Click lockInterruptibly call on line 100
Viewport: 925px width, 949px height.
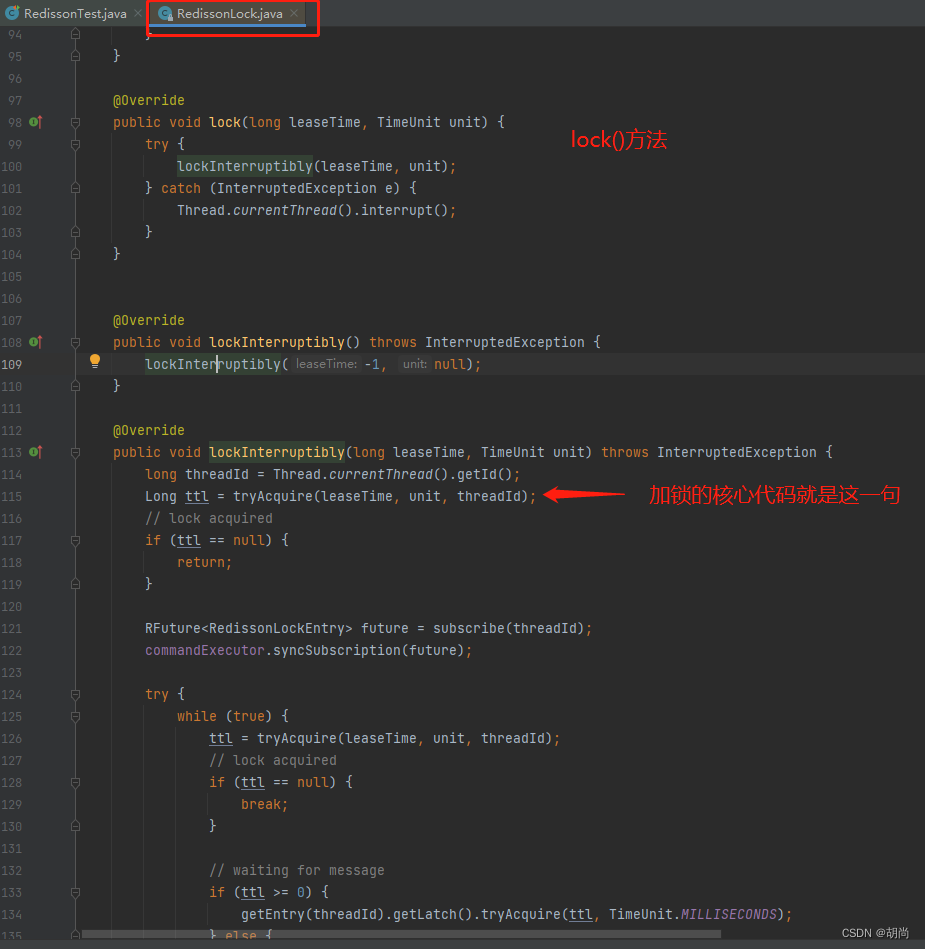coord(245,166)
